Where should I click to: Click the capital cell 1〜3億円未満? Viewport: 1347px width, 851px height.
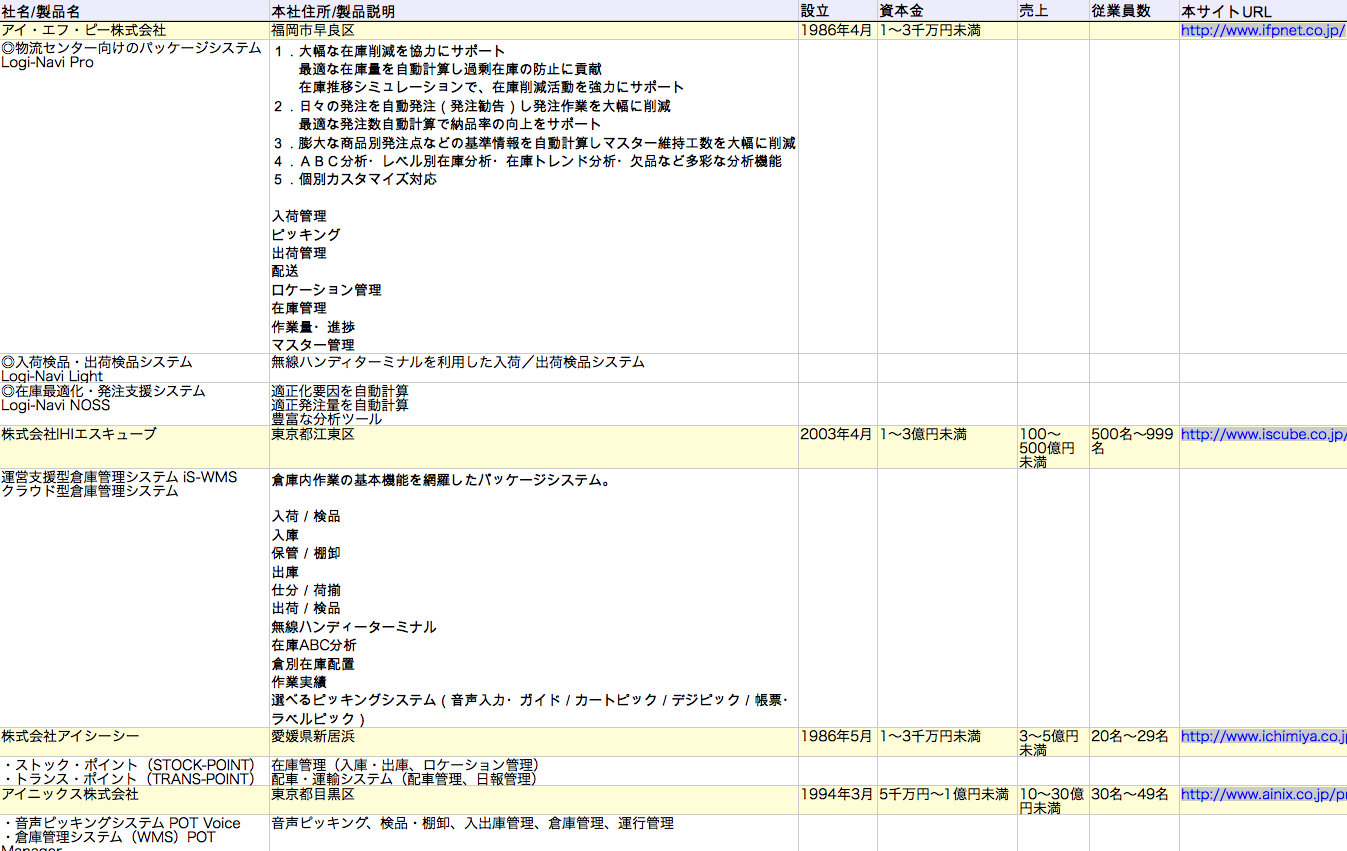[x=947, y=447]
